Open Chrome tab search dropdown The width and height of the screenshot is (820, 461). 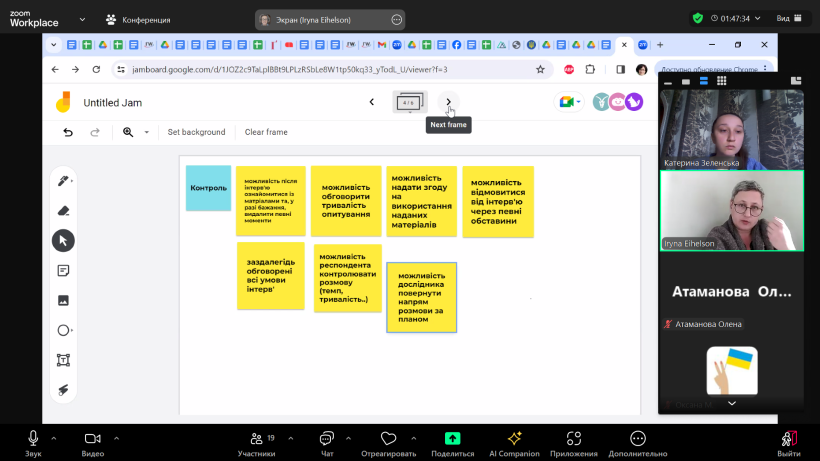[x=53, y=45]
